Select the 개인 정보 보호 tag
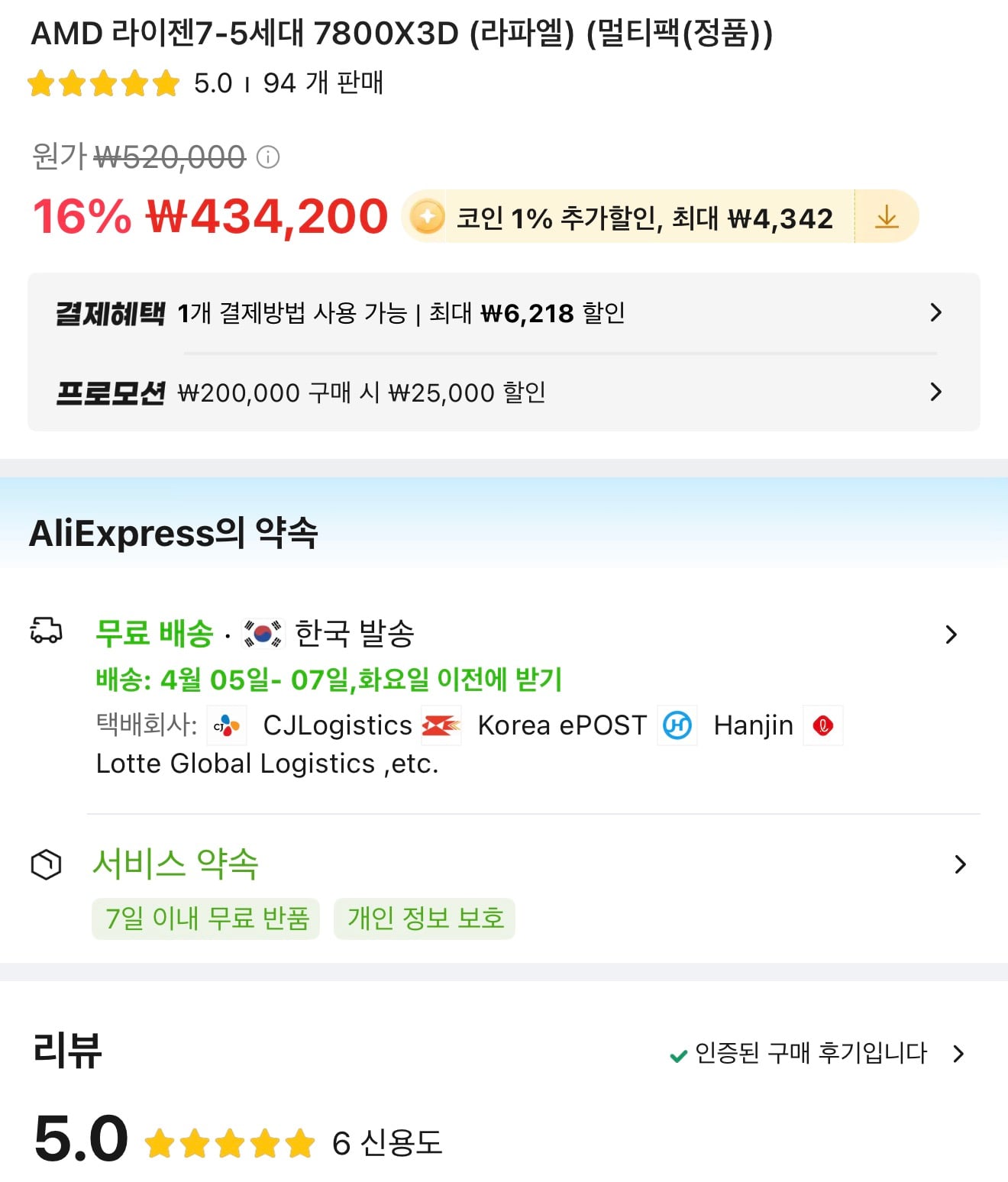 [425, 919]
